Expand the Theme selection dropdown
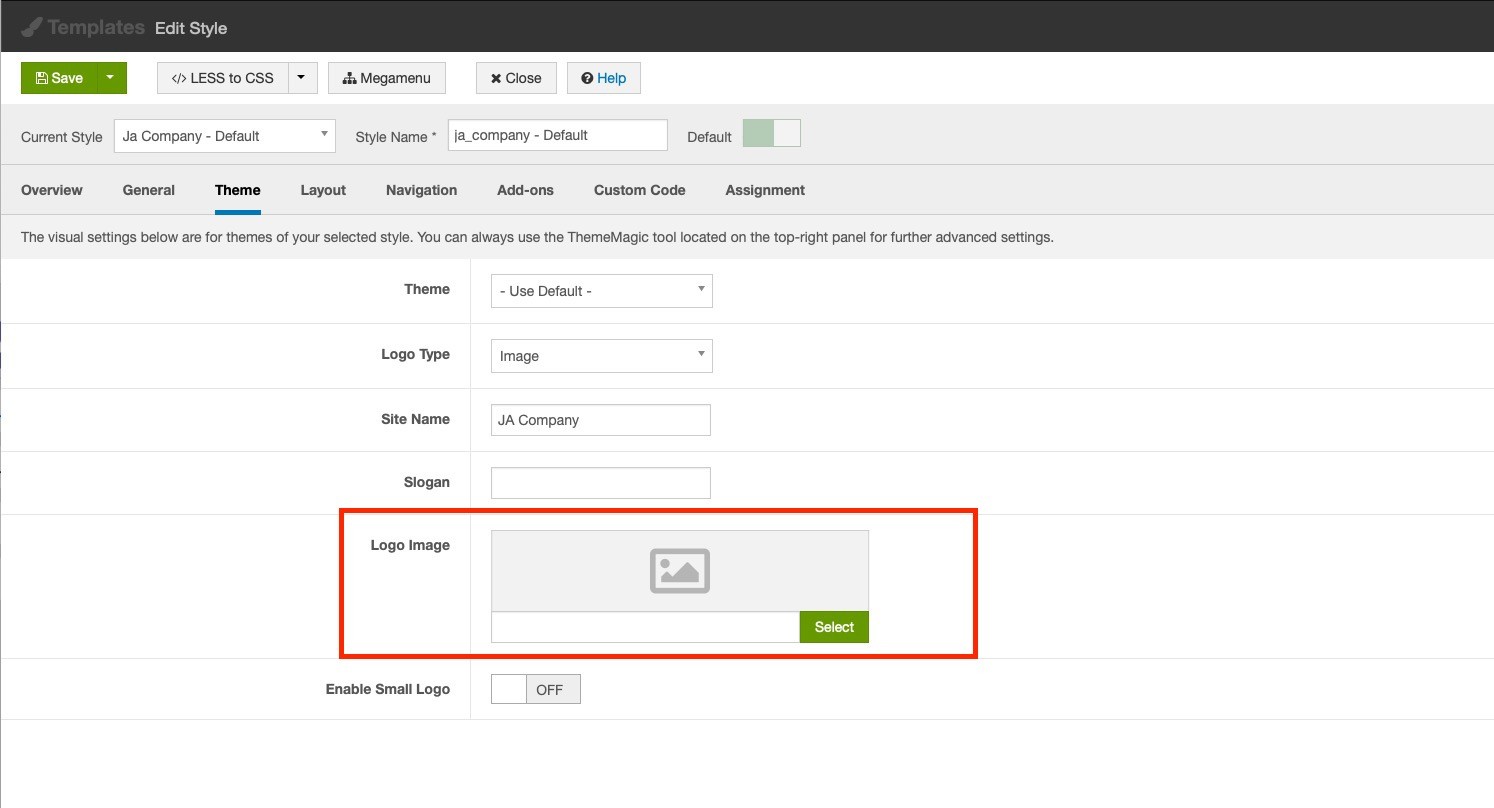This screenshot has height=808, width=1494. tap(601, 291)
